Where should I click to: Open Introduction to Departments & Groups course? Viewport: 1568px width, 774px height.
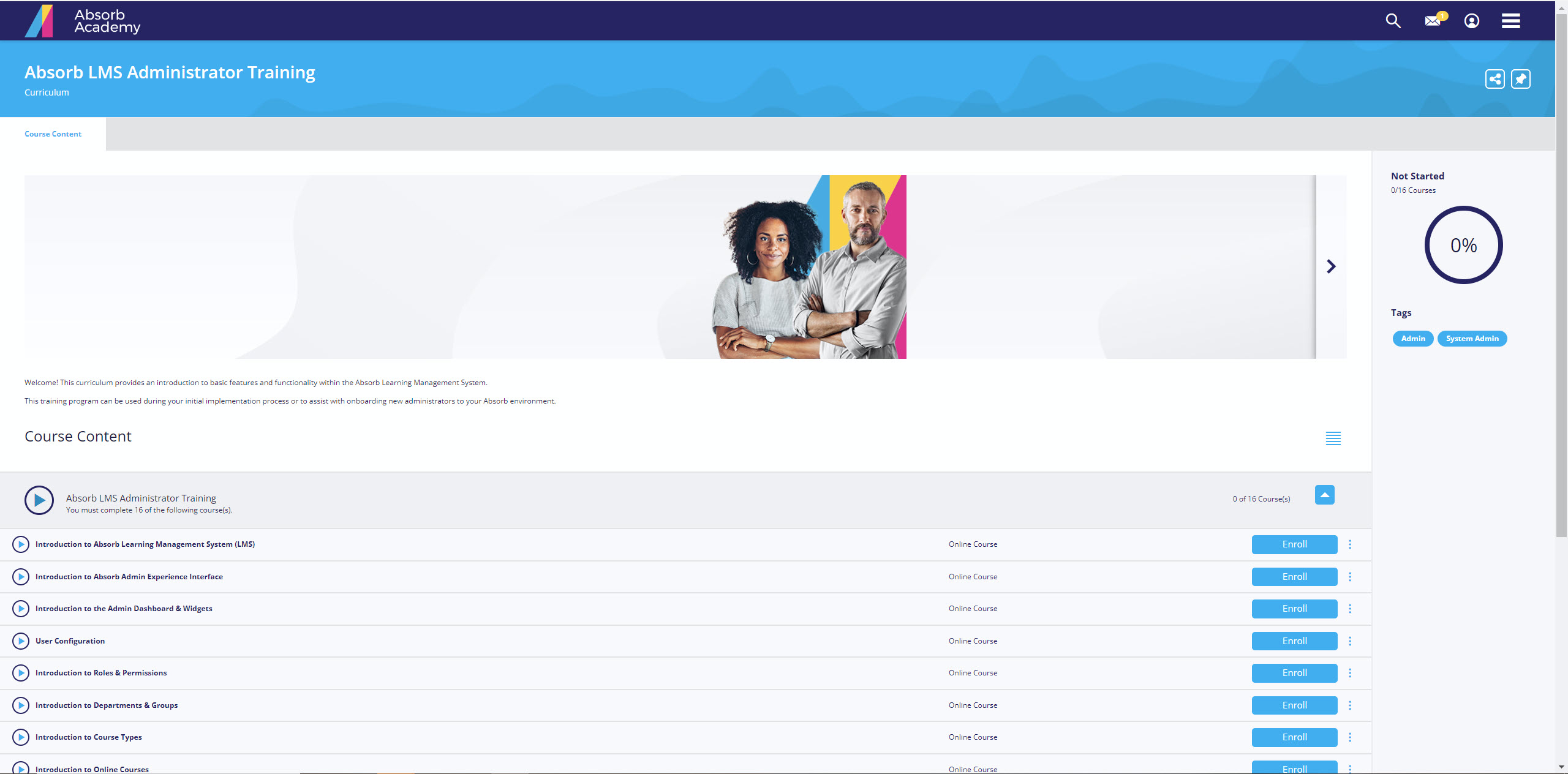(x=107, y=705)
